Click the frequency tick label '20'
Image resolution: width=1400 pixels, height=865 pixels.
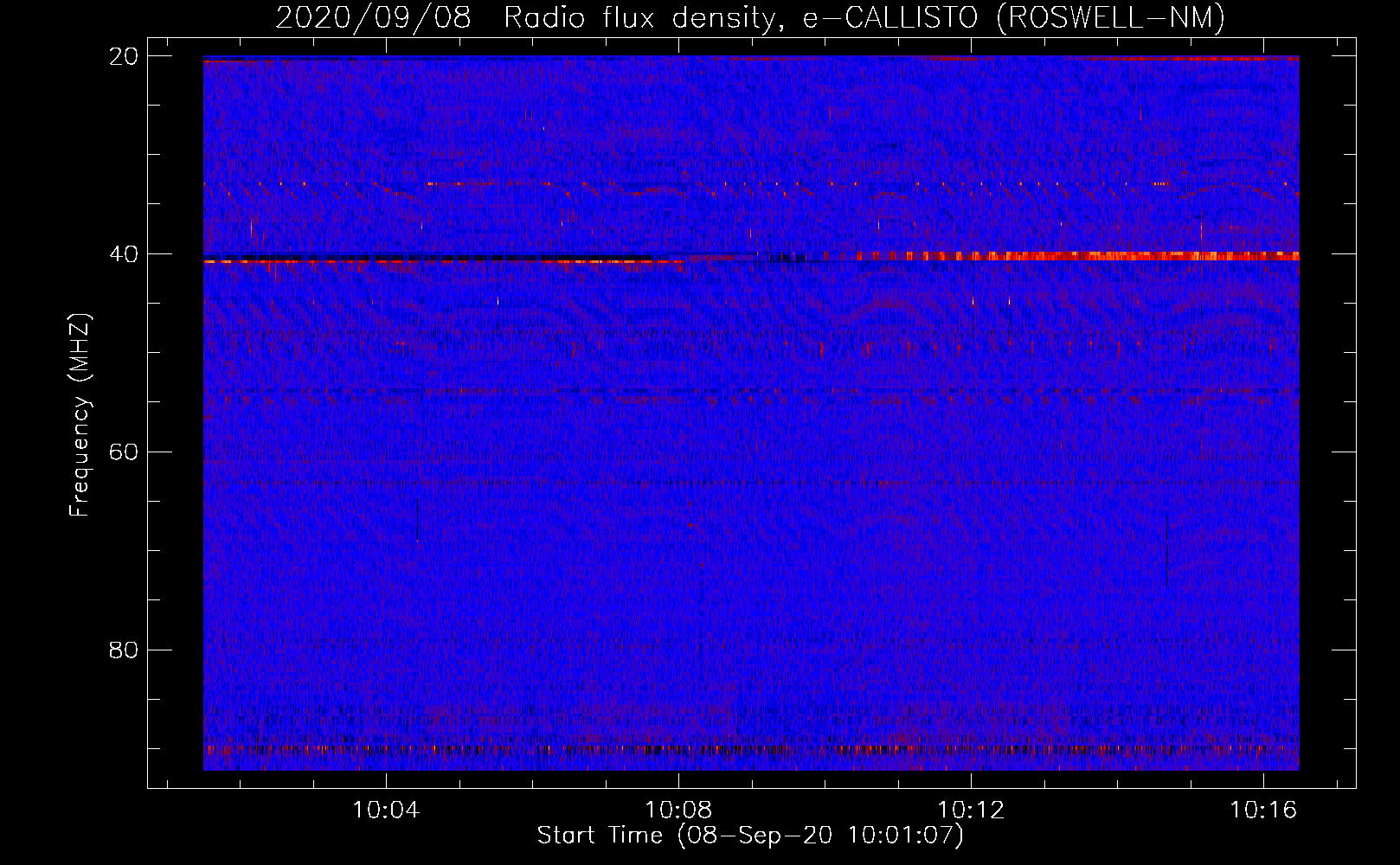124,56
